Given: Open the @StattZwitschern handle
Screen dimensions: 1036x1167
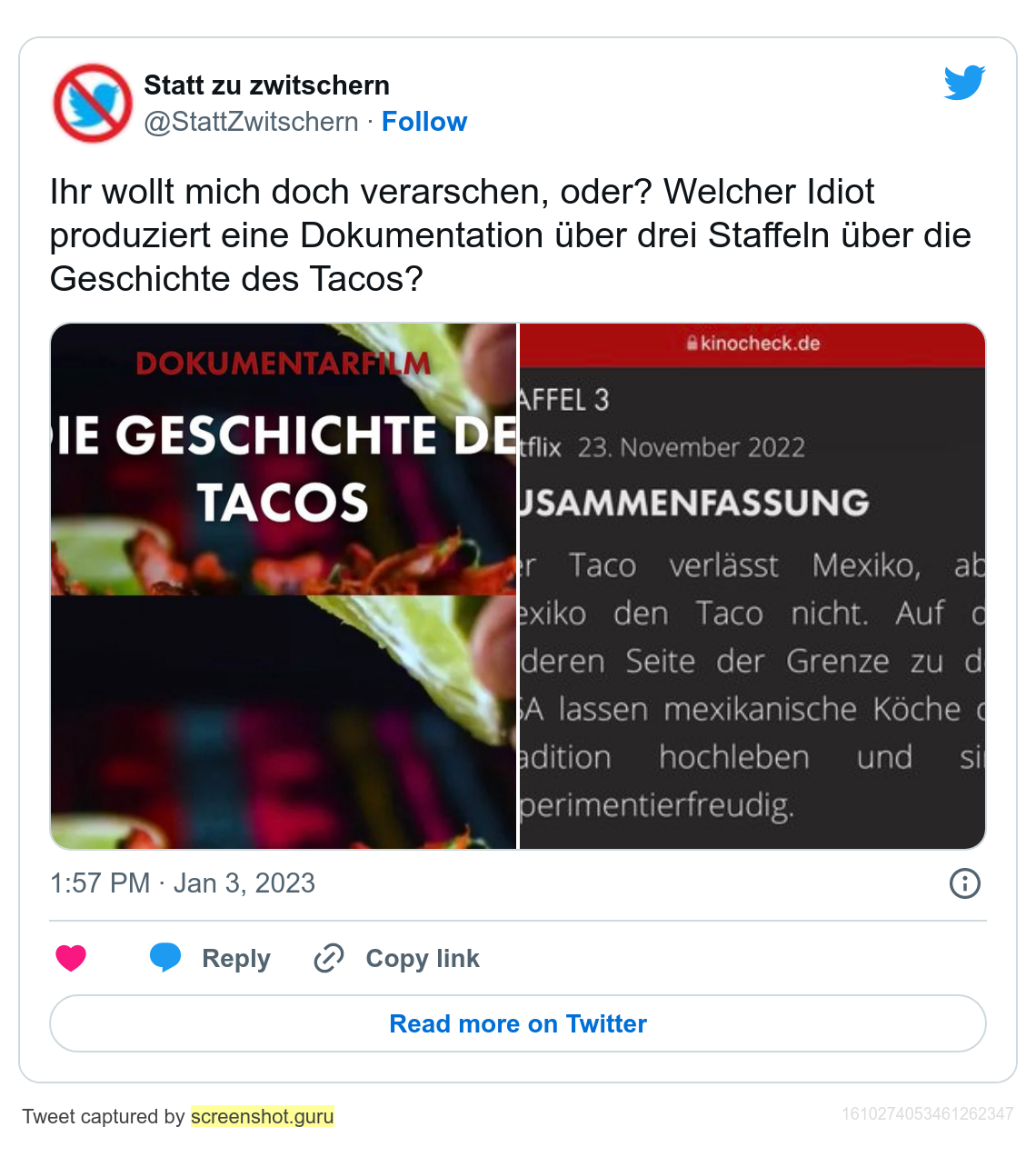Looking at the screenshot, I should click(251, 122).
